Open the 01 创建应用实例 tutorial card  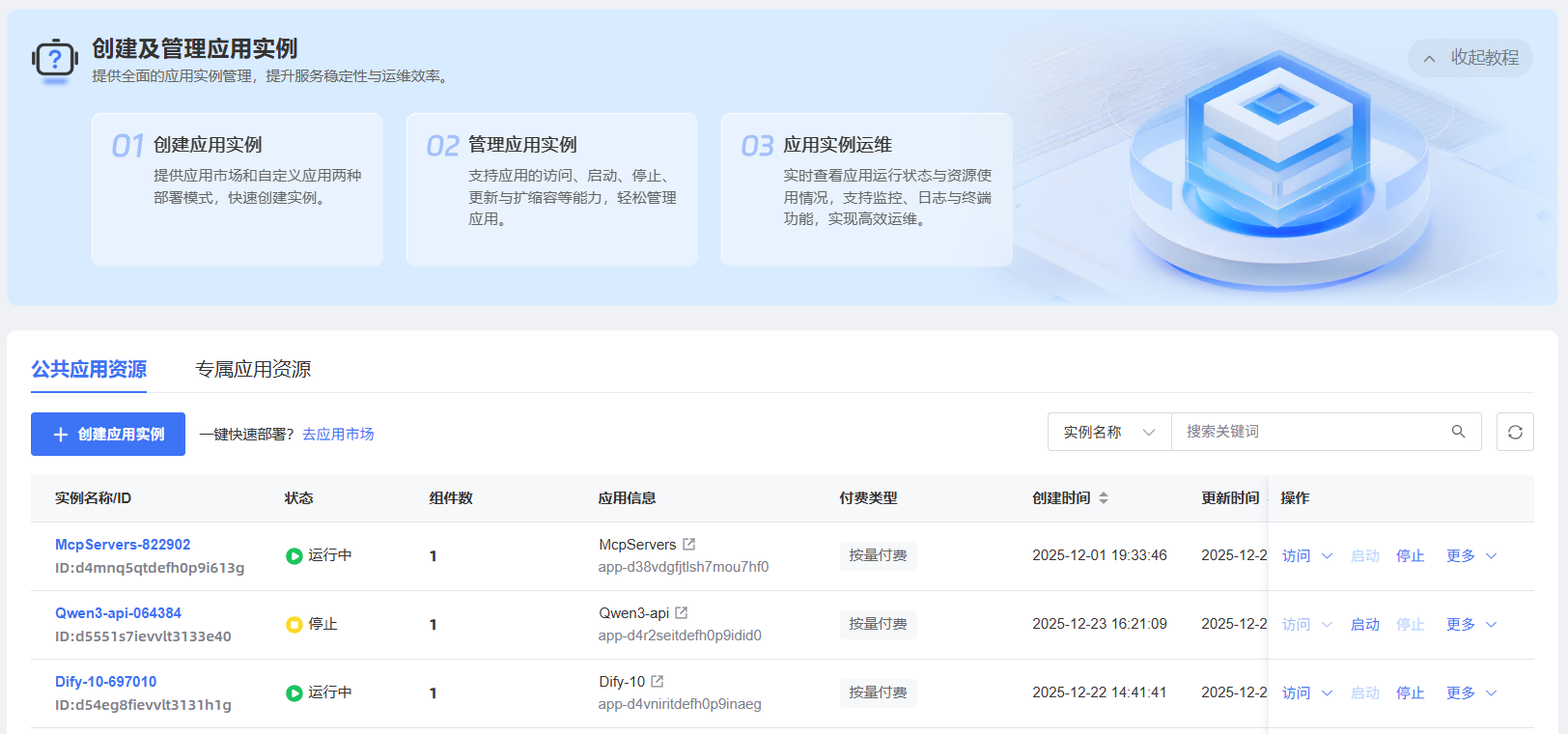tap(237, 189)
